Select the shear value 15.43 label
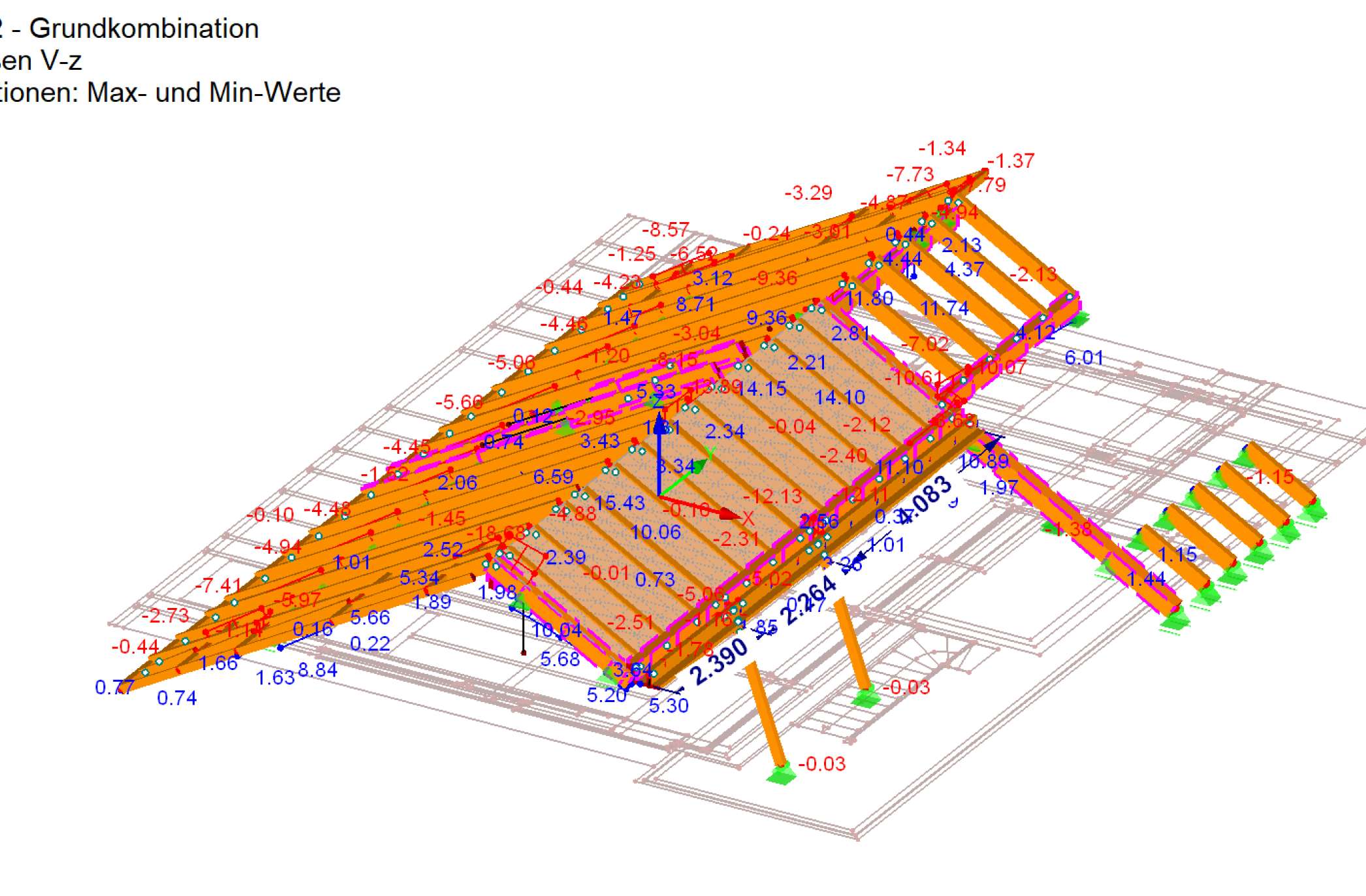The width and height of the screenshot is (1366, 896). [620, 503]
